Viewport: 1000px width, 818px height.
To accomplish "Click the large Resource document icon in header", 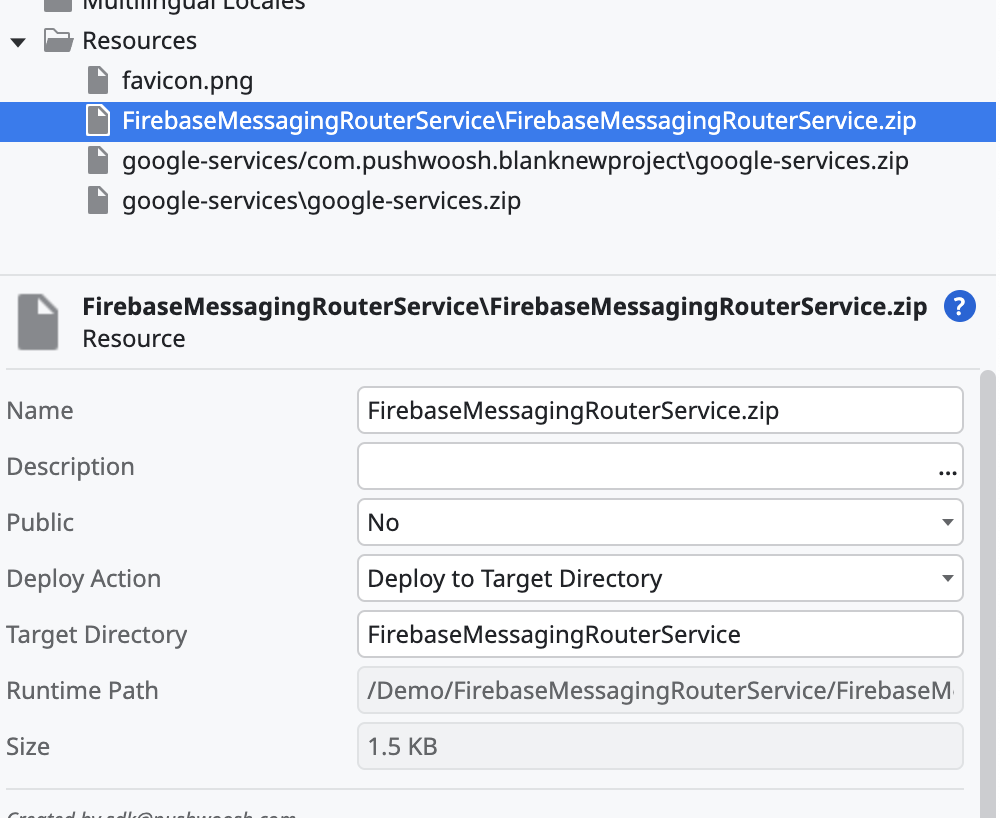I will 39,322.
